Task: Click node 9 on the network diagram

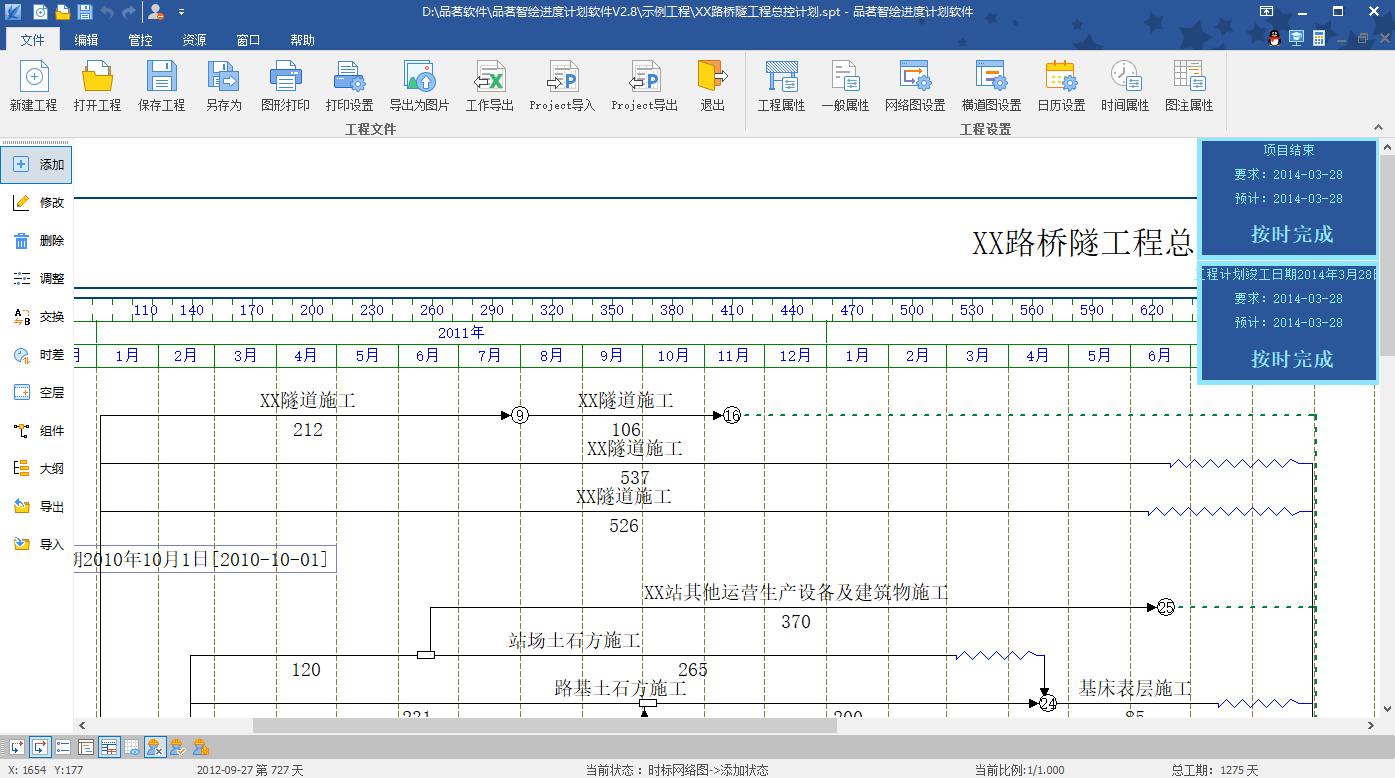Action: pos(519,415)
